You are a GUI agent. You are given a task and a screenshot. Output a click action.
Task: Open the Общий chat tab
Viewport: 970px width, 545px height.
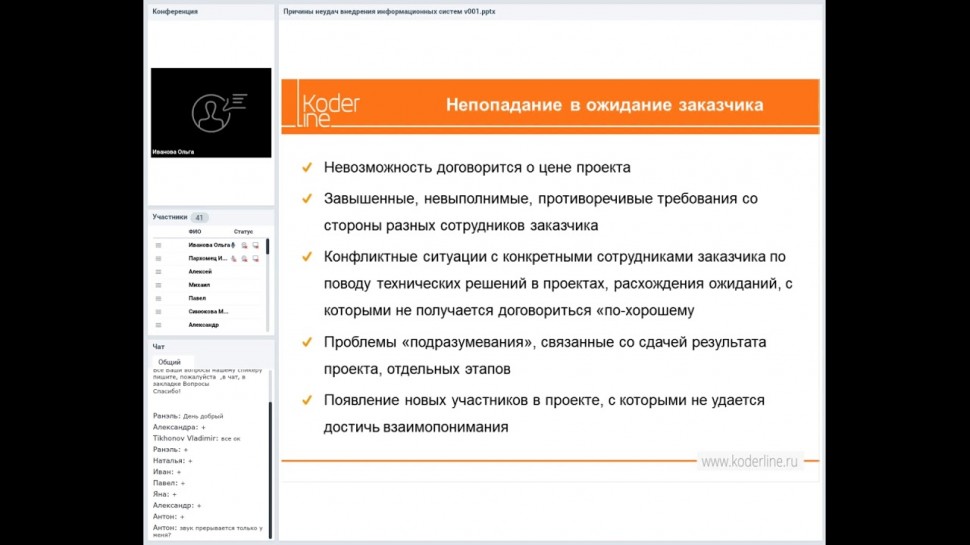[x=170, y=362]
